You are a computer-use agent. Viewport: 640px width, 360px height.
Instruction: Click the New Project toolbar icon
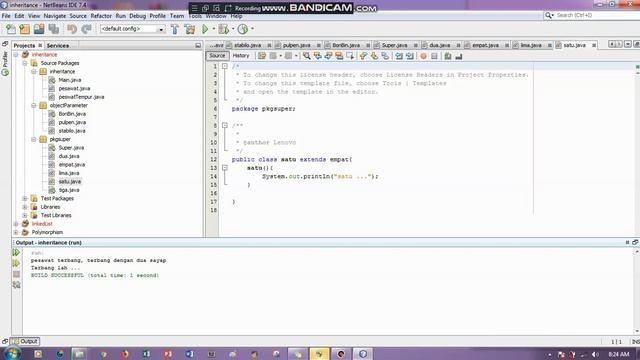coord(24,29)
